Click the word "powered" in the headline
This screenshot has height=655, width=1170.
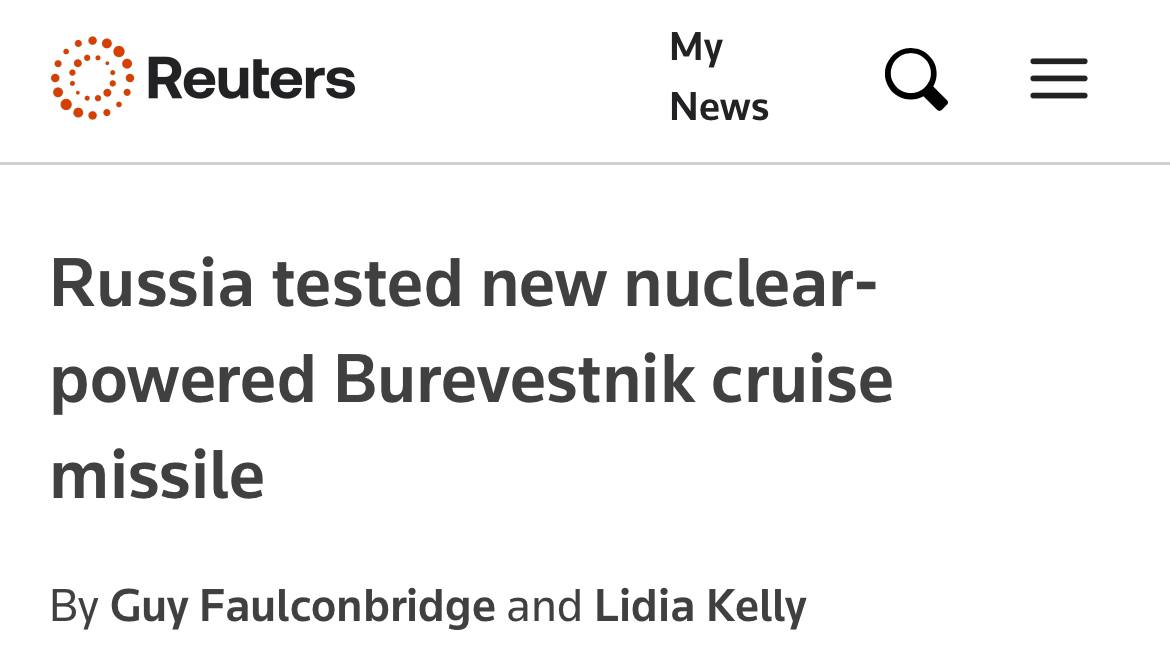[183, 379]
